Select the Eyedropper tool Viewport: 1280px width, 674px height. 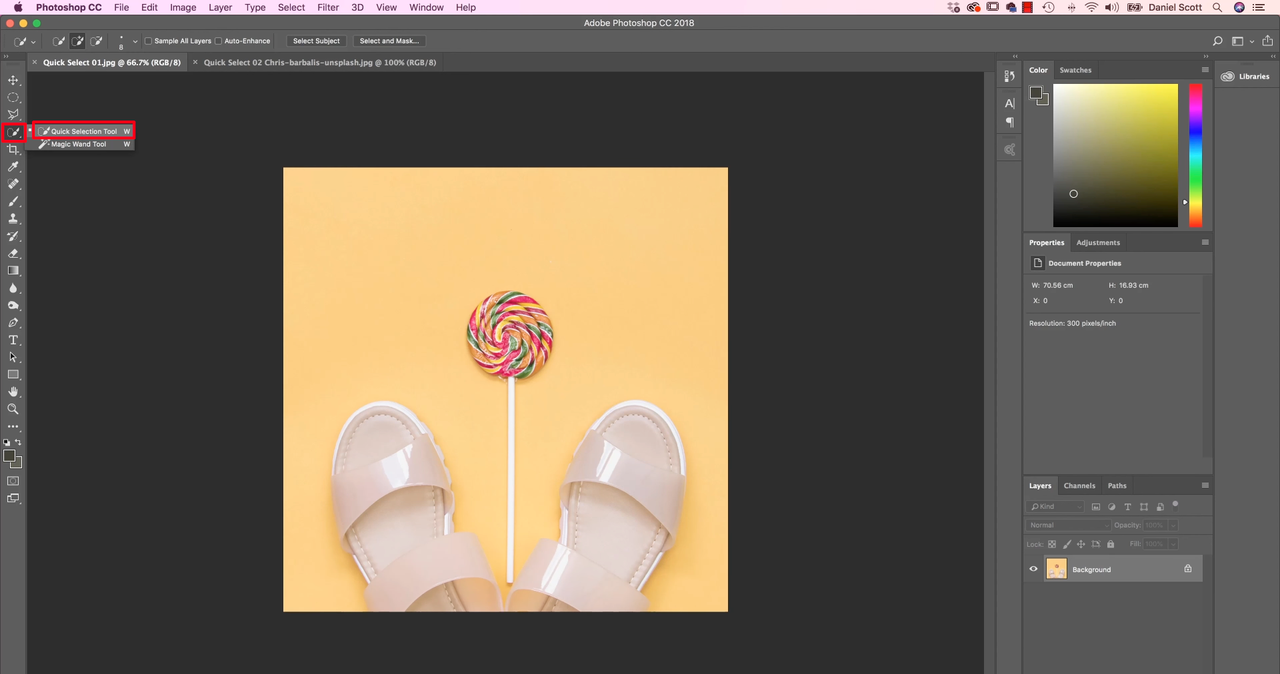pyautogui.click(x=13, y=166)
